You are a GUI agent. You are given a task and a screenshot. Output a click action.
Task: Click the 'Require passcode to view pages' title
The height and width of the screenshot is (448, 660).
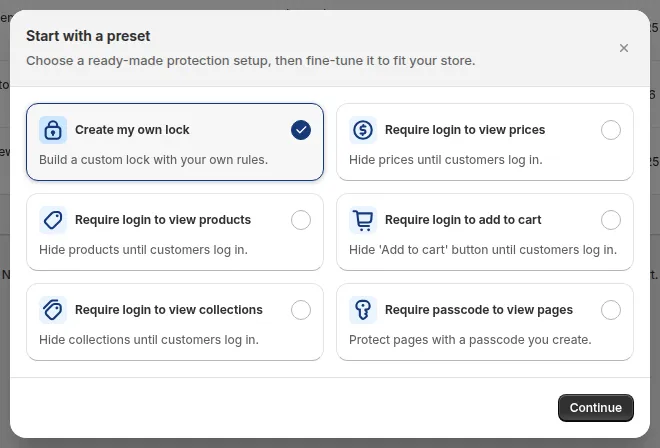(479, 310)
